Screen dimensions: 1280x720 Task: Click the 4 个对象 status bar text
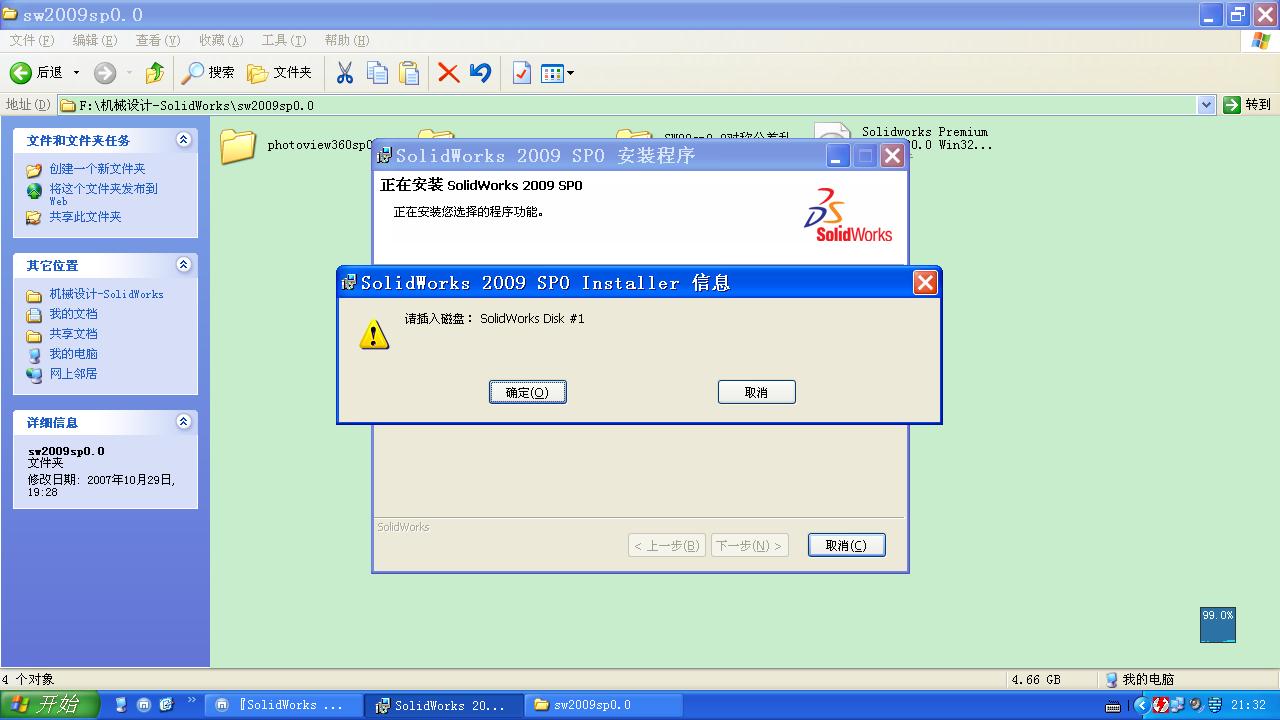click(x=28, y=680)
